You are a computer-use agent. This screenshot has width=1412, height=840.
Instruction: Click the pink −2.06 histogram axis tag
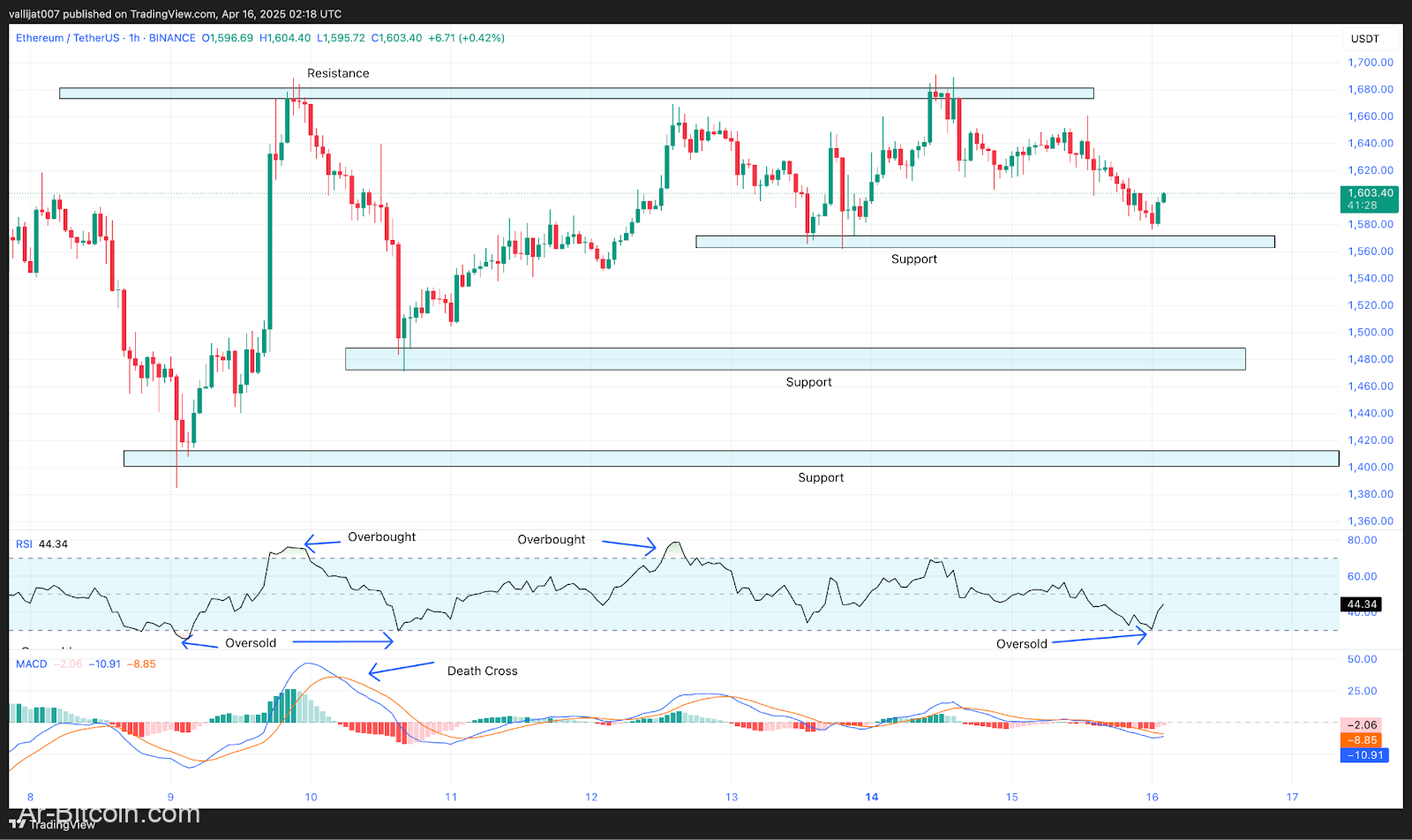pyautogui.click(x=1362, y=725)
